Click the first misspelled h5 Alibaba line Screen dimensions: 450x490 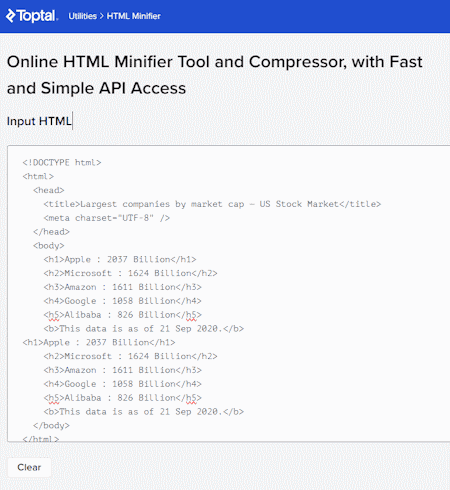(122, 315)
